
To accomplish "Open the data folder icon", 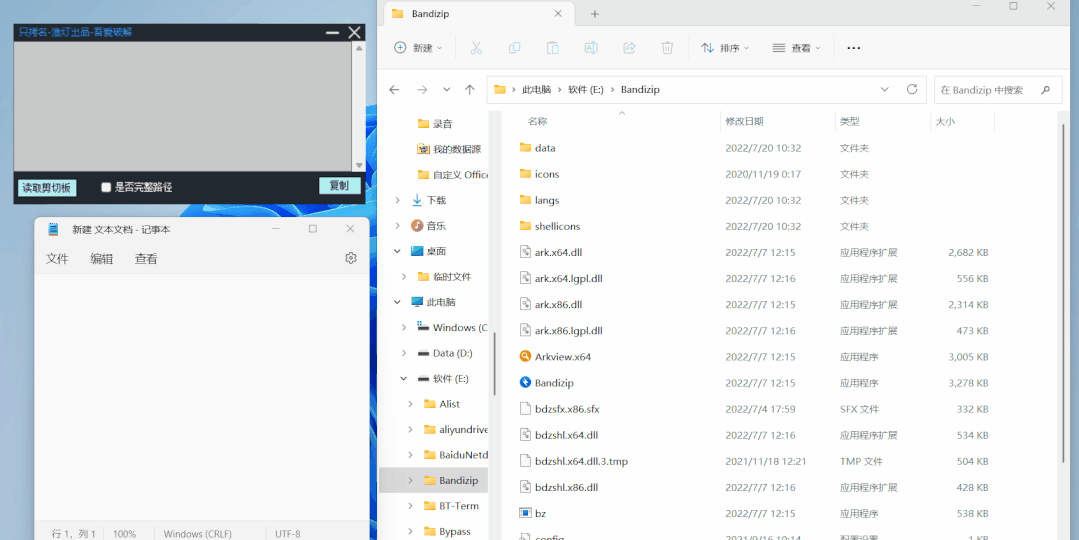I will [x=526, y=147].
